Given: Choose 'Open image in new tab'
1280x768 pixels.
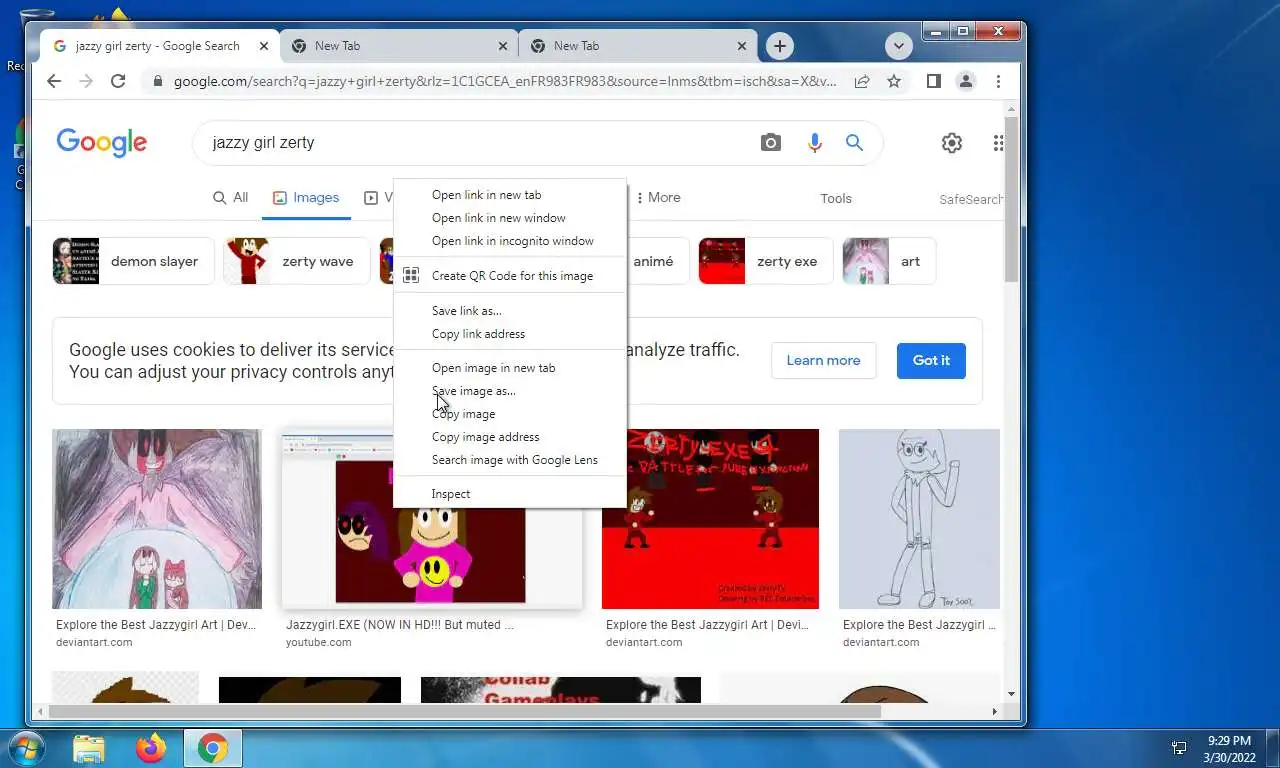Looking at the screenshot, I should click(x=510, y=368).
